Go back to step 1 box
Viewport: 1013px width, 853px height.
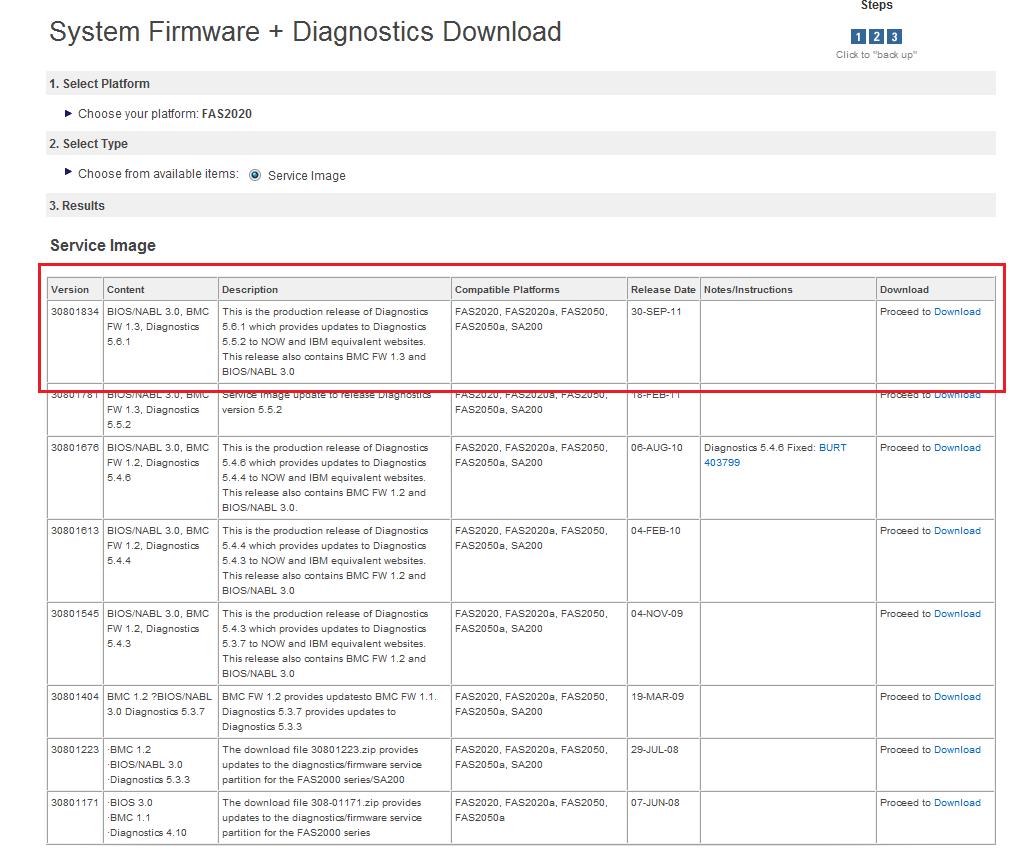pos(858,37)
